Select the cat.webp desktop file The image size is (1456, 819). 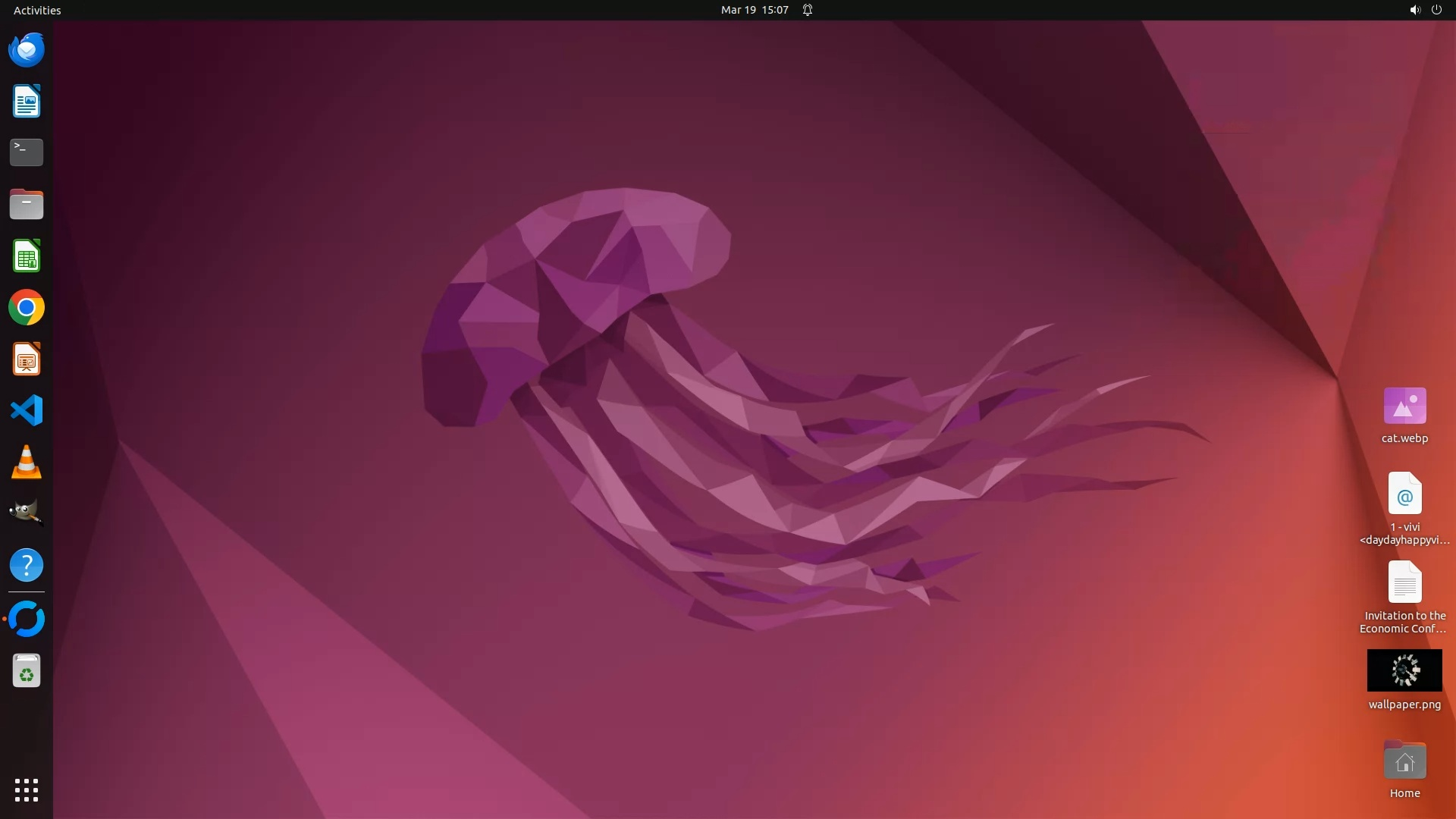tap(1404, 407)
